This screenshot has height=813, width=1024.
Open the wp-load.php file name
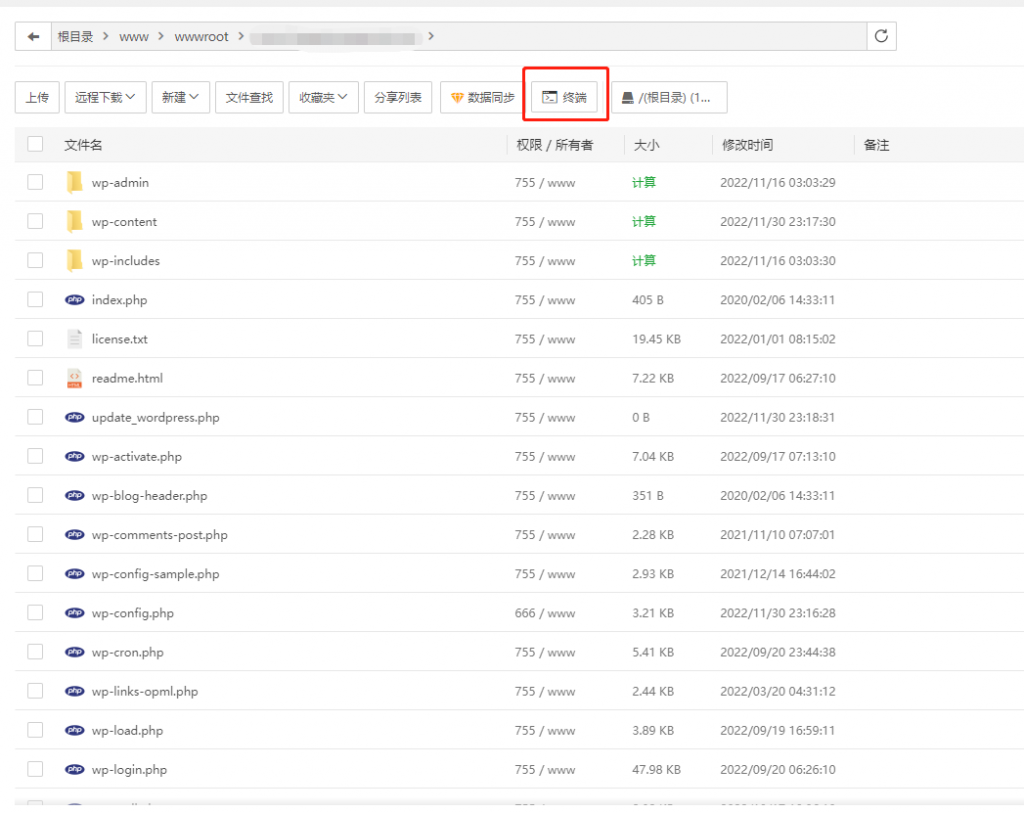(127, 731)
